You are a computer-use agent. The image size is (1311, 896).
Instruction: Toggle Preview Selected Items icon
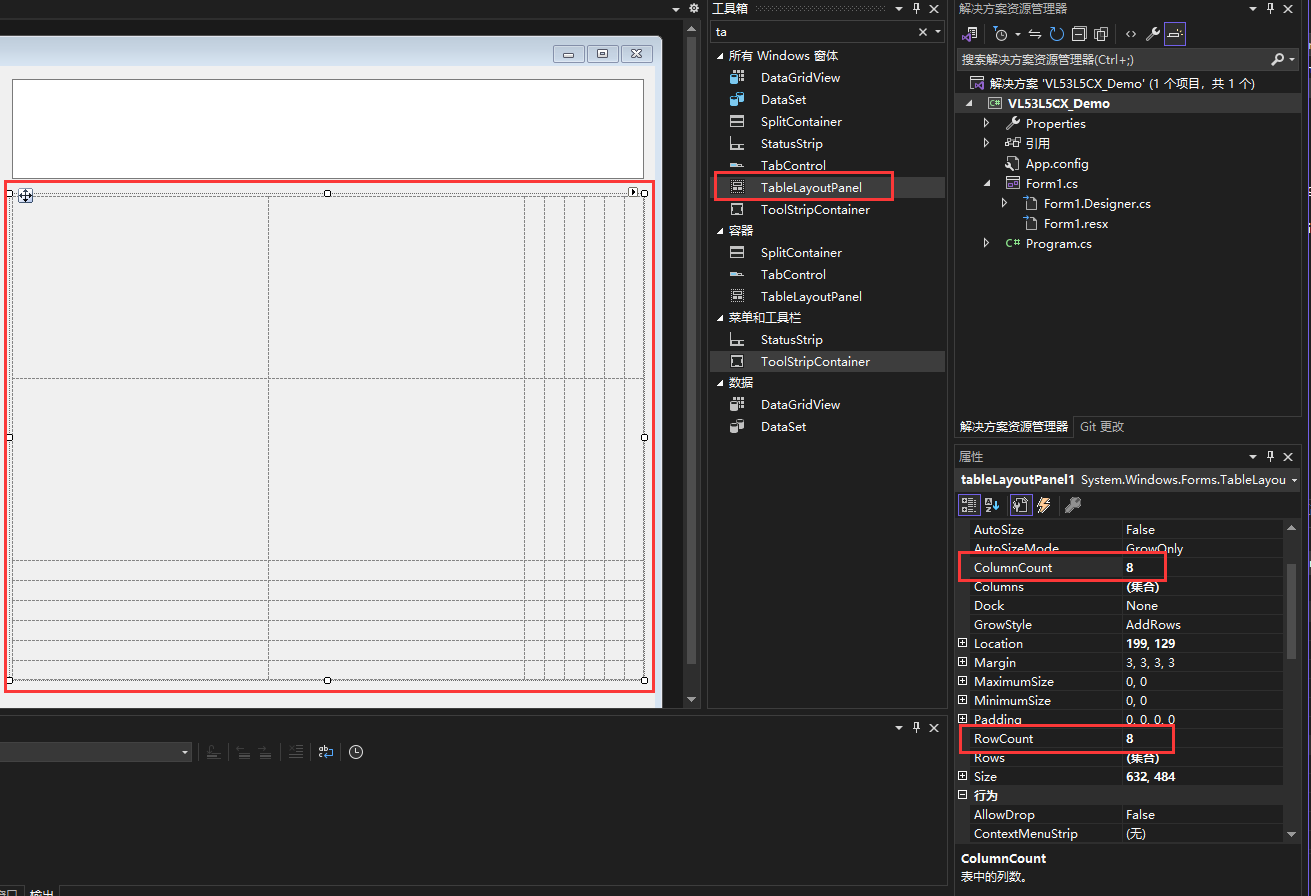coord(1175,34)
